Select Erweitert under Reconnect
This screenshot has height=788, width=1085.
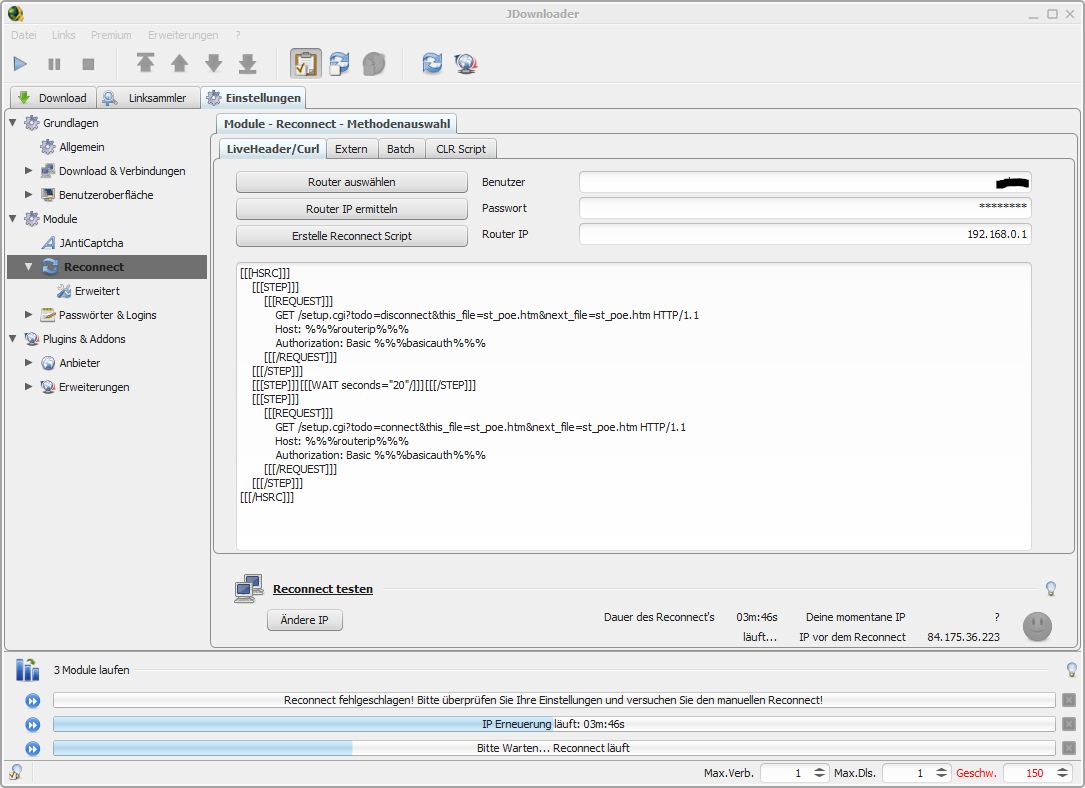(x=89, y=291)
